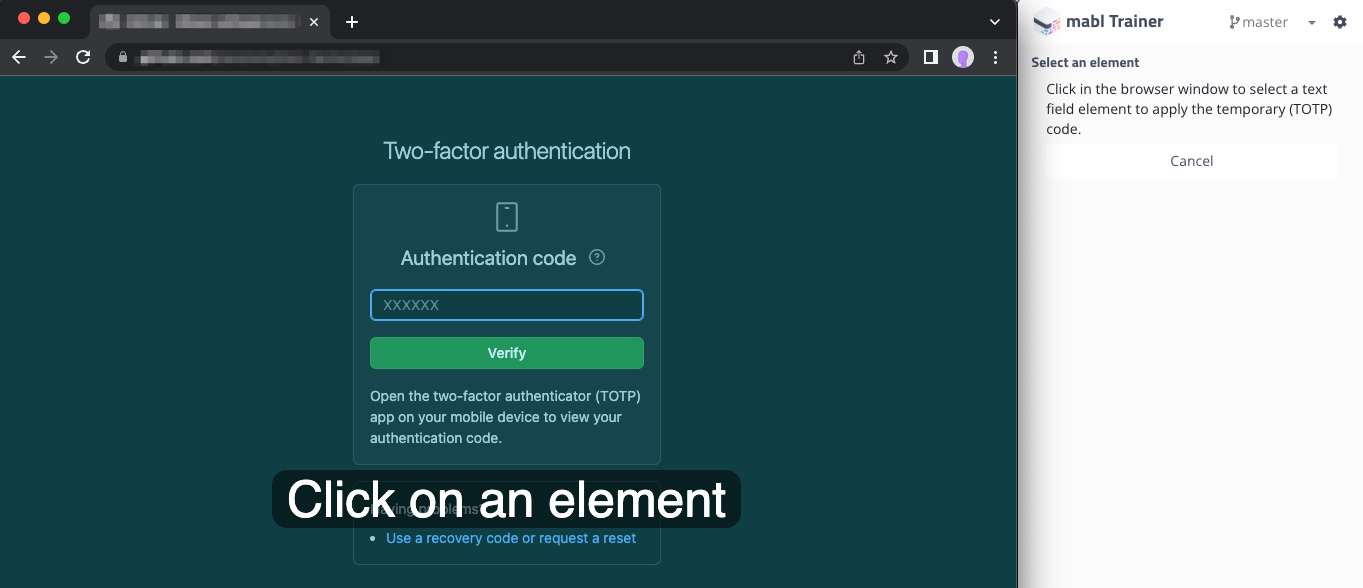Bookmark the page with star icon
Viewport: 1363px width, 588px height.
pos(891,58)
